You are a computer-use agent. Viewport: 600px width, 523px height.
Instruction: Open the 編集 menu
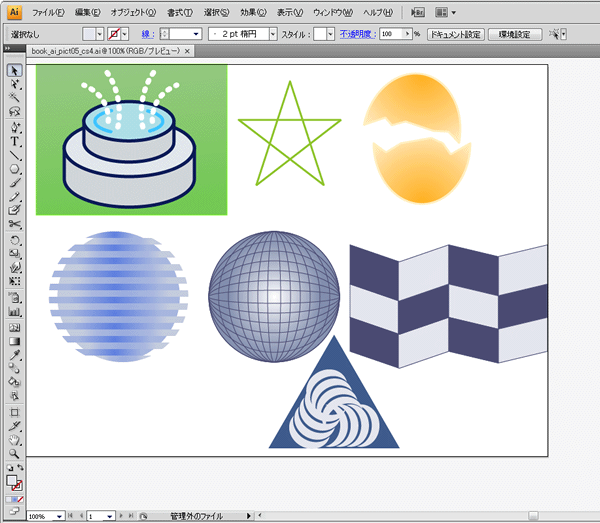point(87,13)
